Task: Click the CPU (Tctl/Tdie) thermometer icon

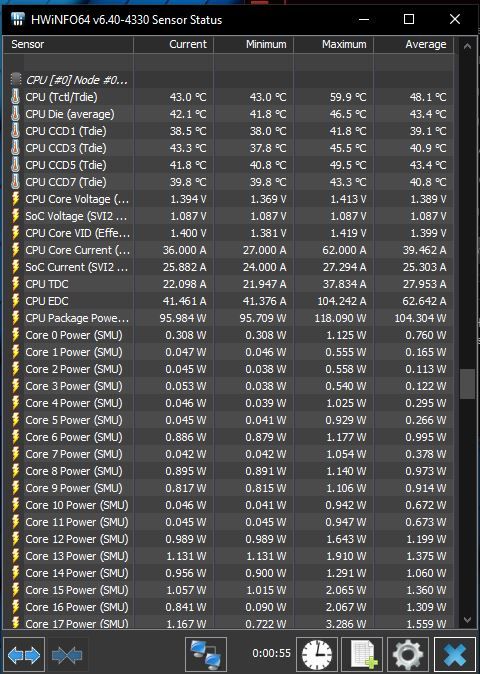Action: pyautogui.click(x=15, y=97)
